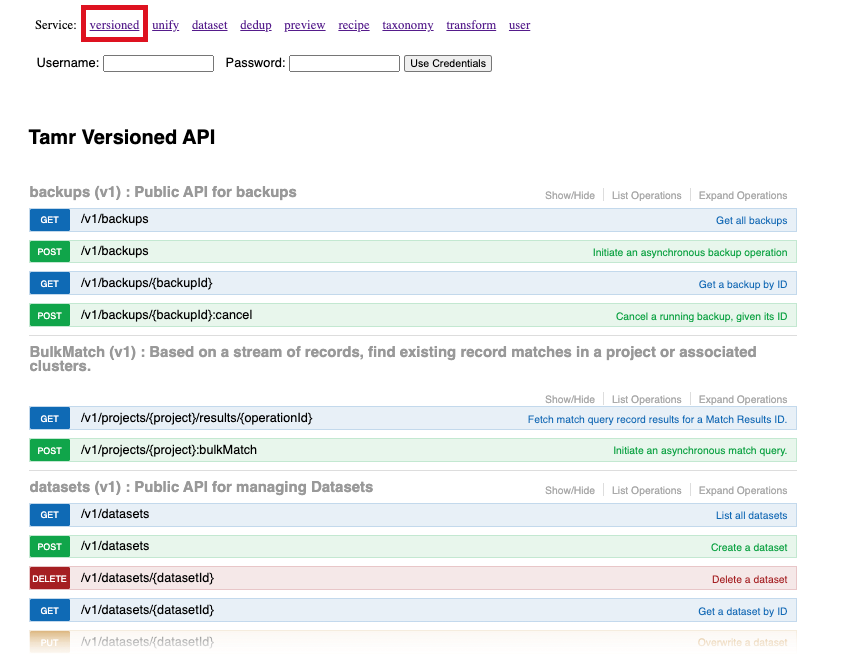
Task: Open the Initiate an asynchronous backup operation link
Action: 690,252
